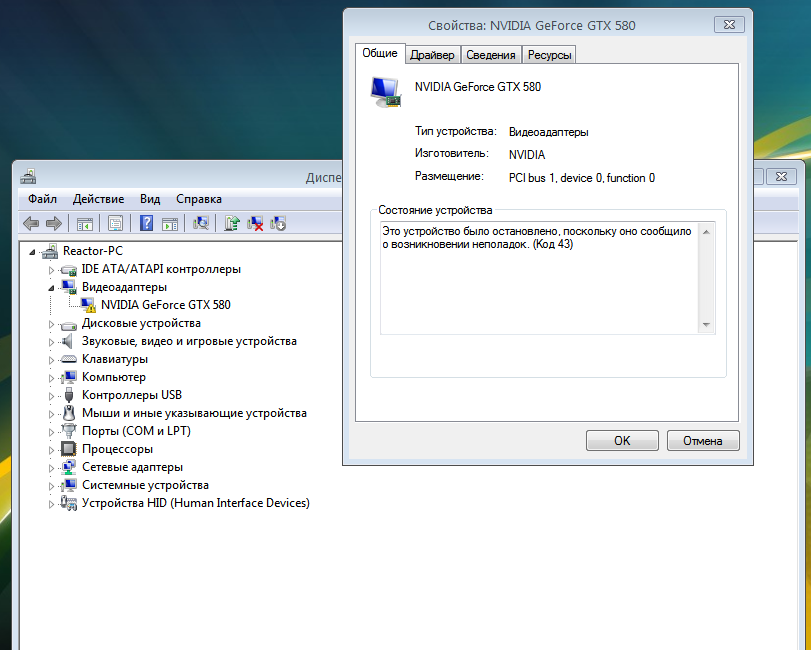Expand the Дисковые устройства node
The width and height of the screenshot is (811, 650).
51,324
